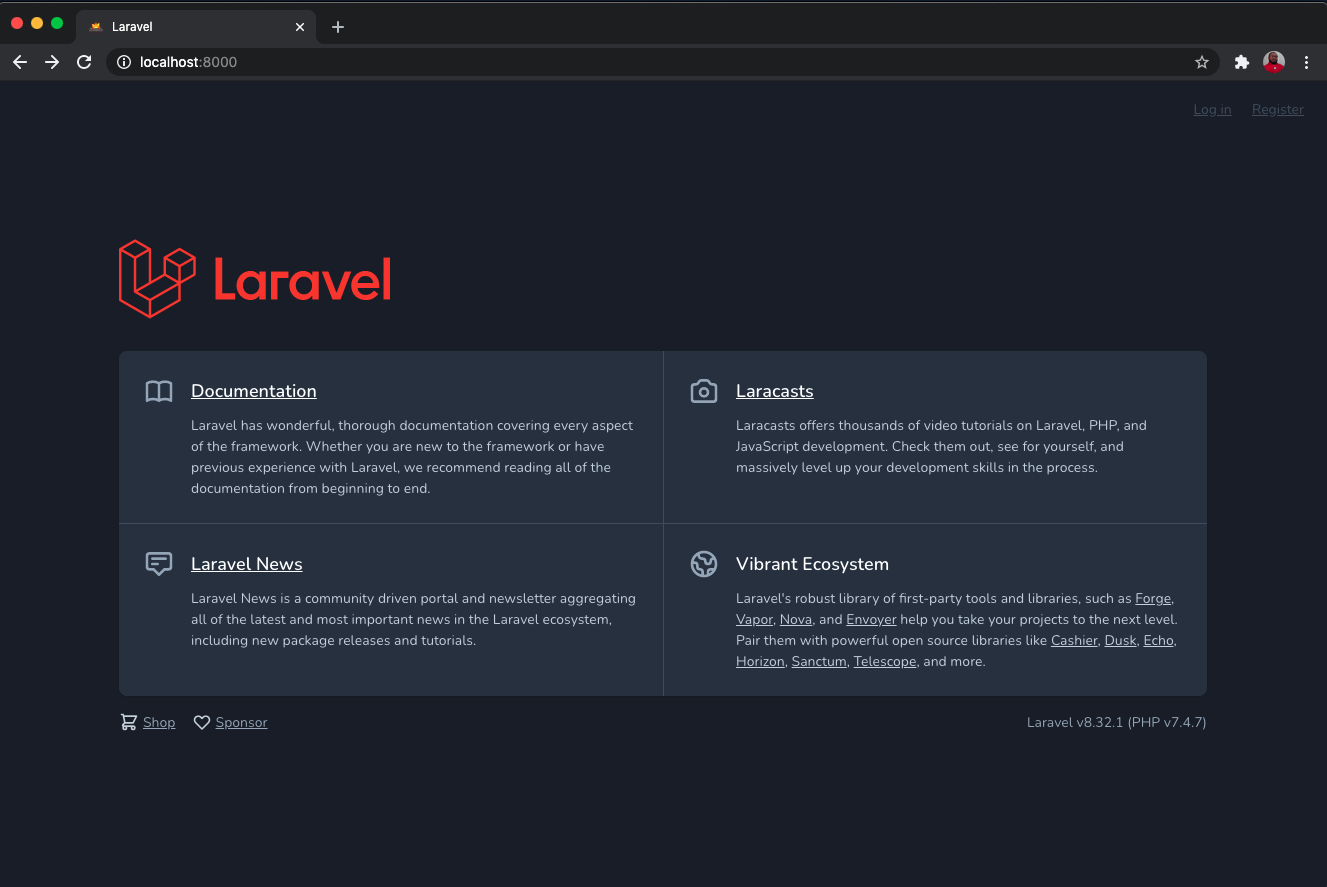Close the Laravel tab
Viewport: 1327px width, 887px height.
(300, 27)
